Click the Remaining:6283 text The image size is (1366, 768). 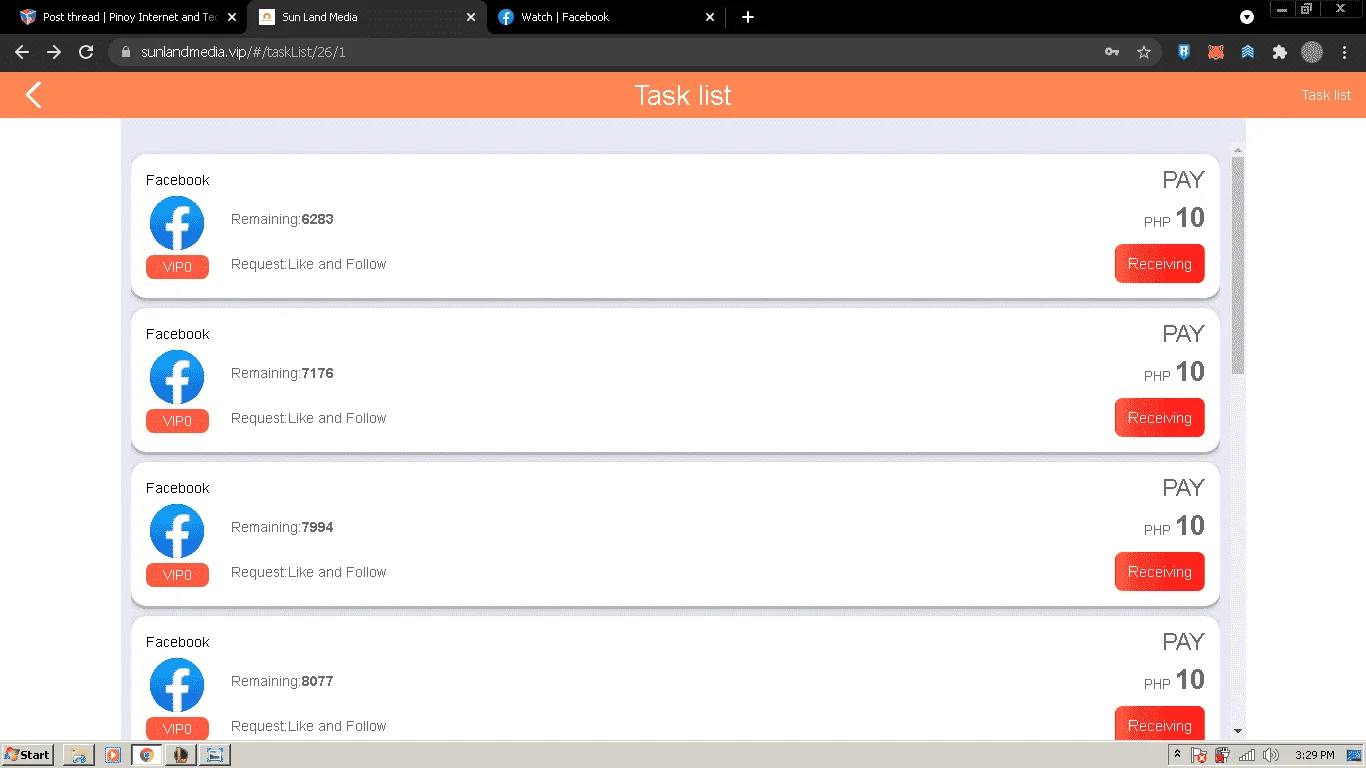click(x=282, y=219)
